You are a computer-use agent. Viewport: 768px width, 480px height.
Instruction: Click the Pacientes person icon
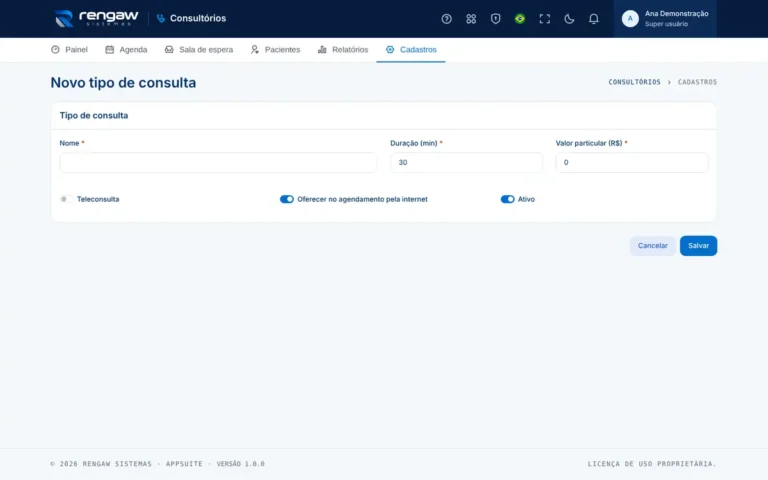[x=255, y=49]
